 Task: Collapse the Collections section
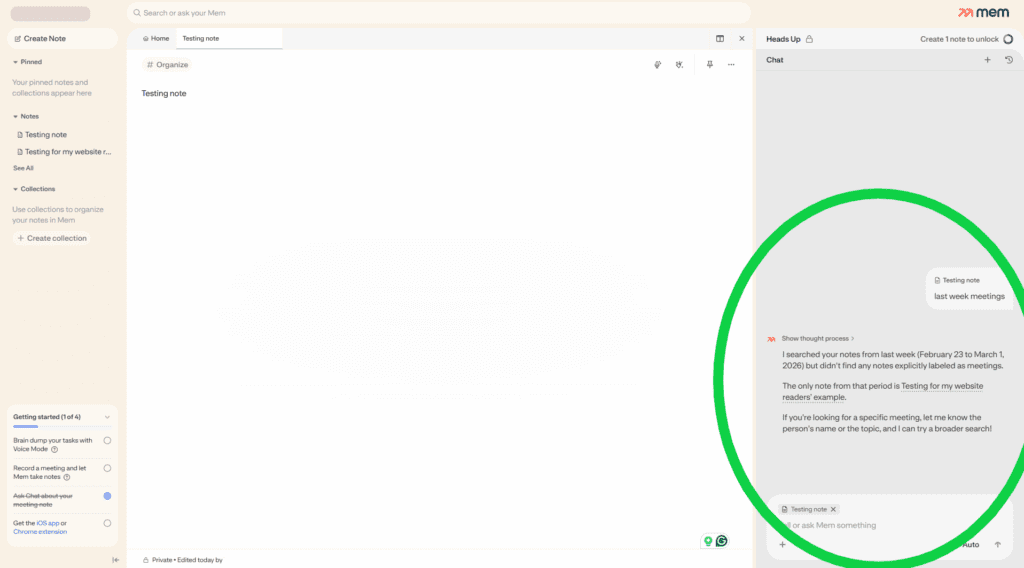pos(15,189)
